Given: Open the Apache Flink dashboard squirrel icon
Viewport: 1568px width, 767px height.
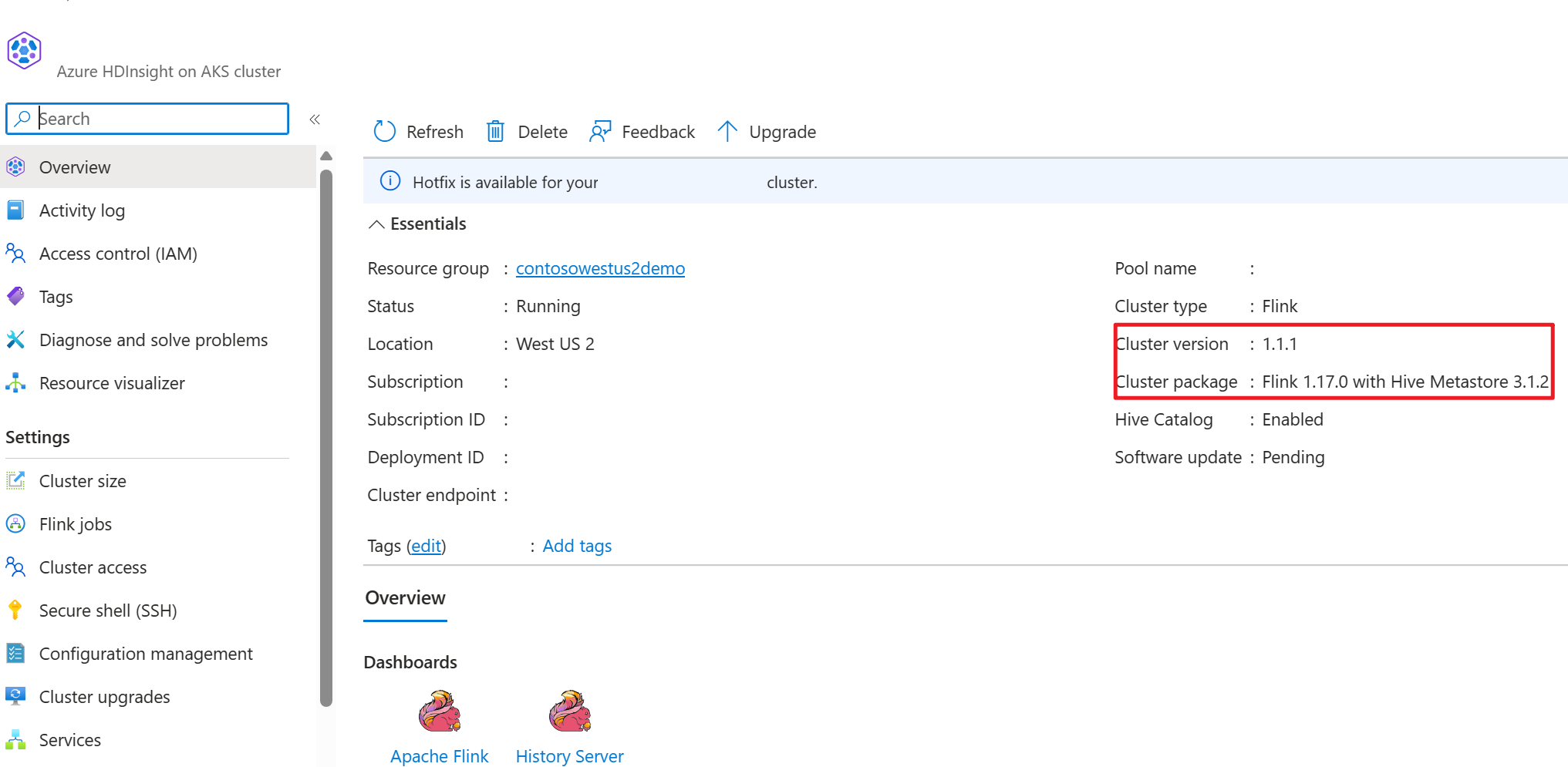Looking at the screenshot, I should pyautogui.click(x=439, y=711).
